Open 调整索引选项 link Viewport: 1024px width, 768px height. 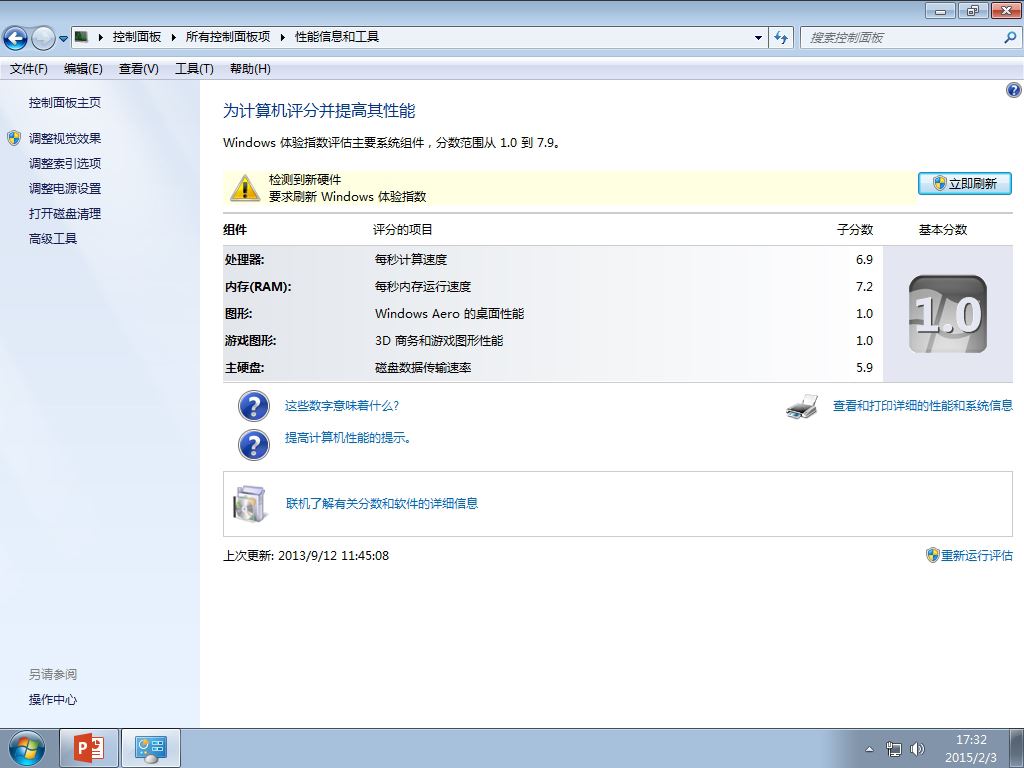tap(65, 163)
